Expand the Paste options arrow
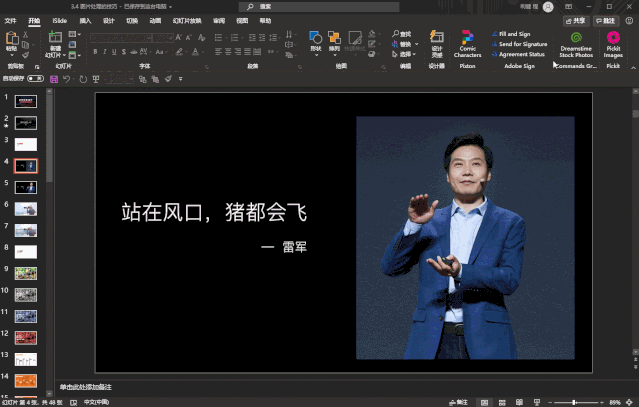This screenshot has height=407, width=639. [12, 55]
